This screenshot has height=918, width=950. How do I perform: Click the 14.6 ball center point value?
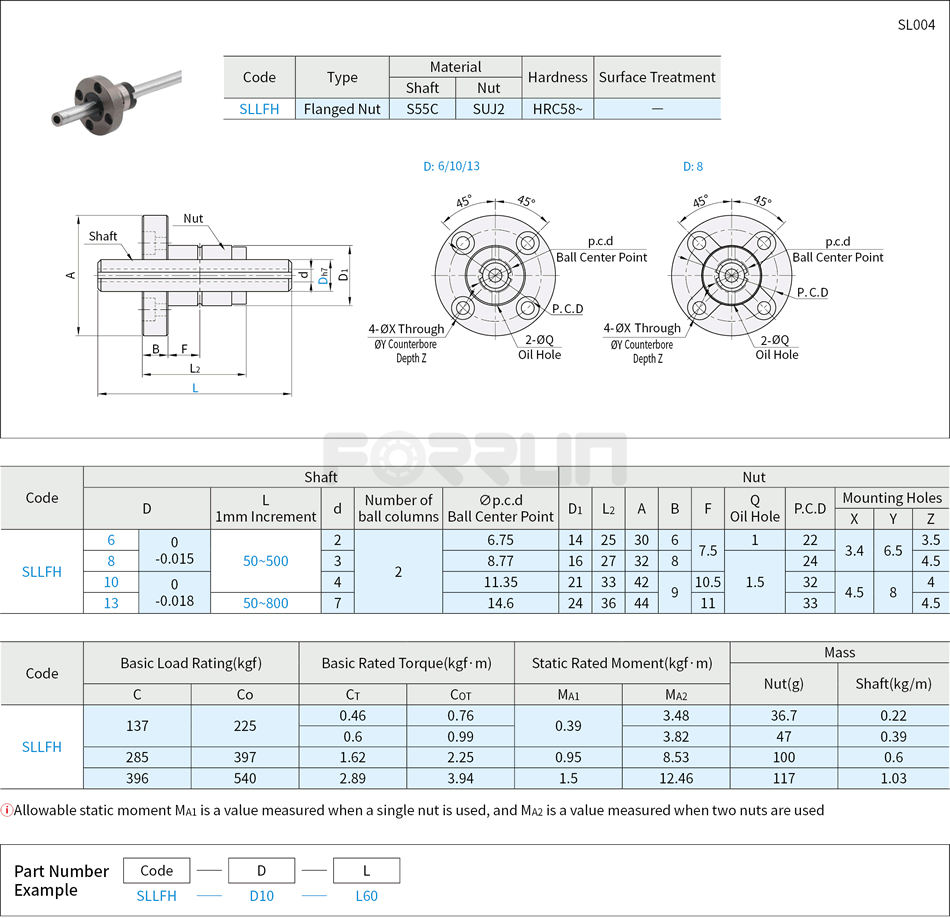pyautogui.click(x=500, y=604)
